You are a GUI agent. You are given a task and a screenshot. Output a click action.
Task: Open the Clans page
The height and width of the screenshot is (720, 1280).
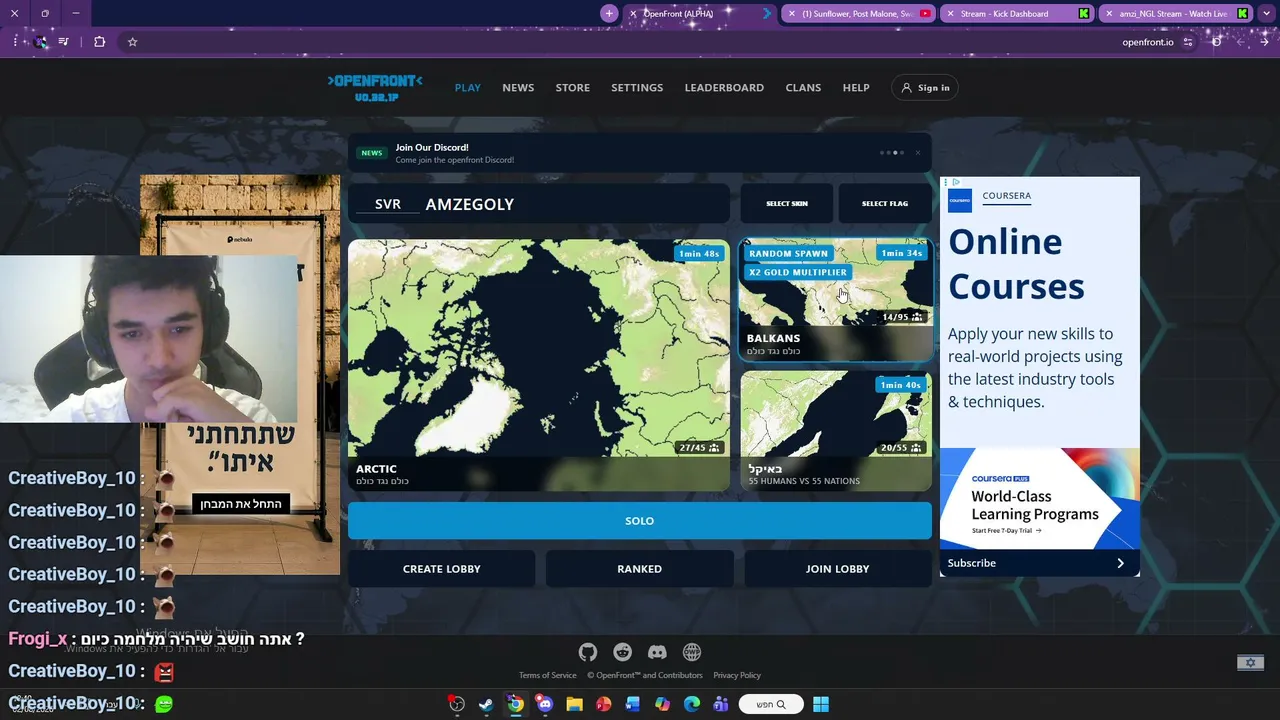803,88
